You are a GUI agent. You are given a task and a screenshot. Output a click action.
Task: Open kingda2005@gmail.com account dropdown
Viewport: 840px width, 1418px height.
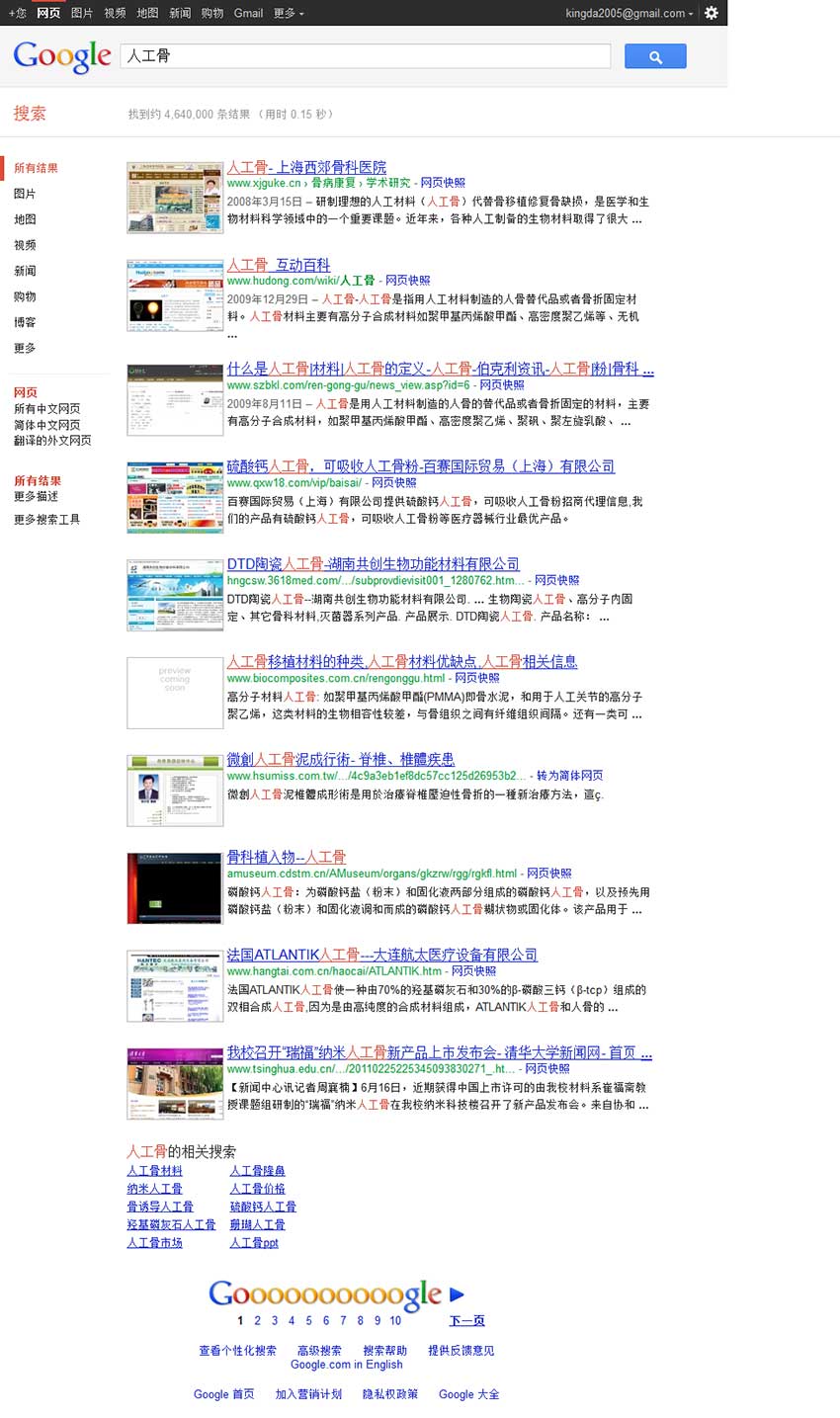[630, 13]
